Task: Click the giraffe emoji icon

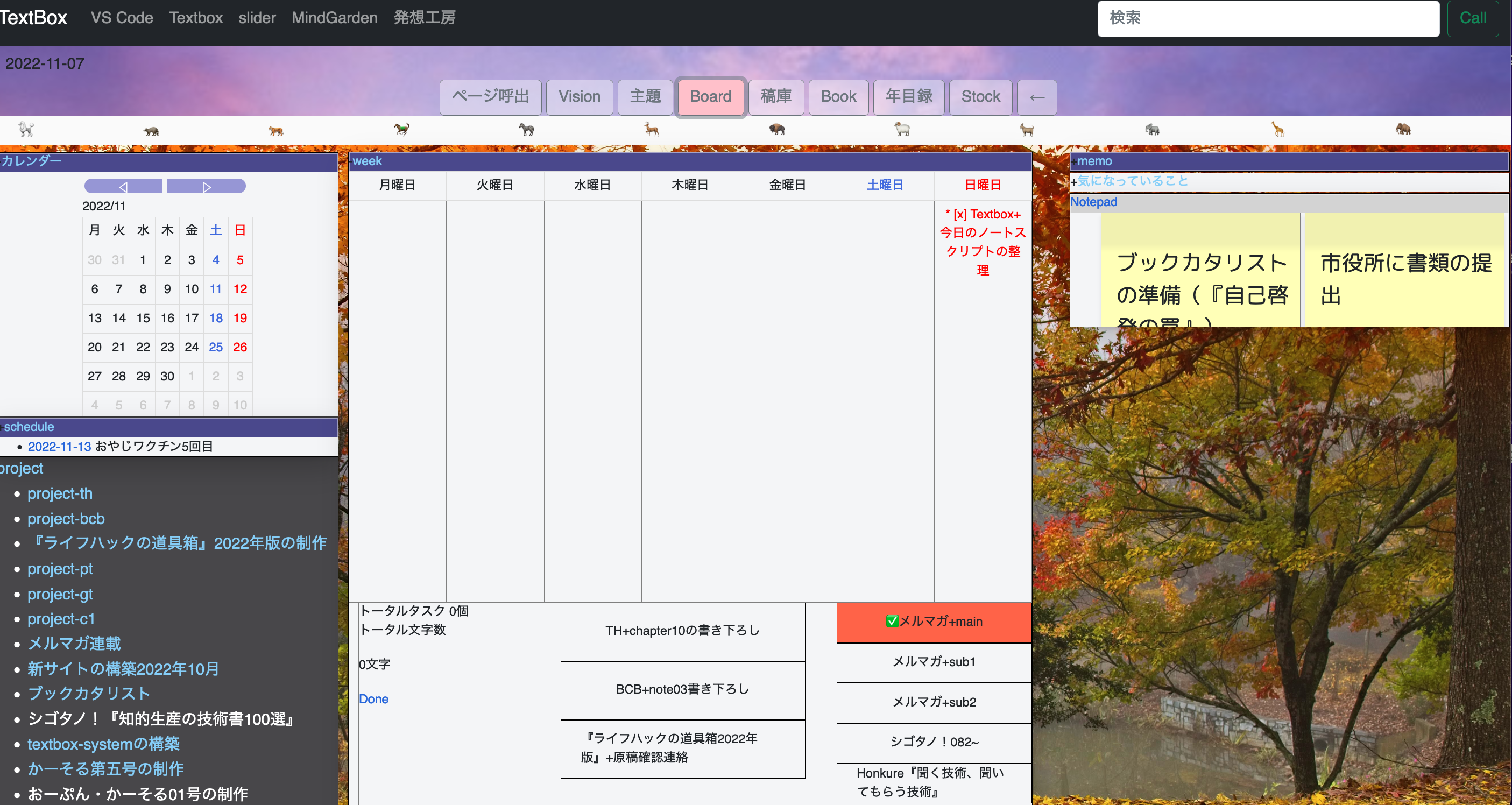Action: click(1278, 129)
